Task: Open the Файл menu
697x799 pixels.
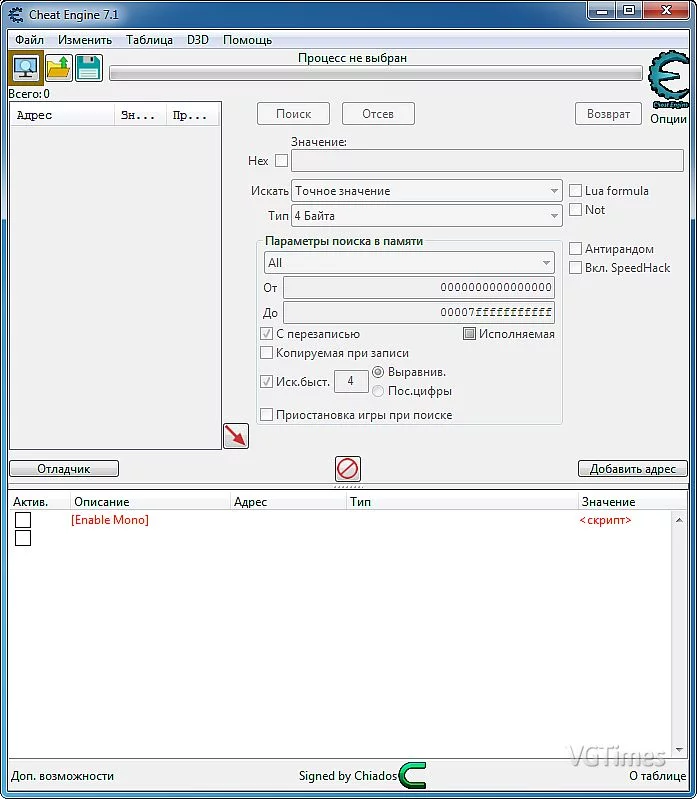Action: (x=29, y=40)
